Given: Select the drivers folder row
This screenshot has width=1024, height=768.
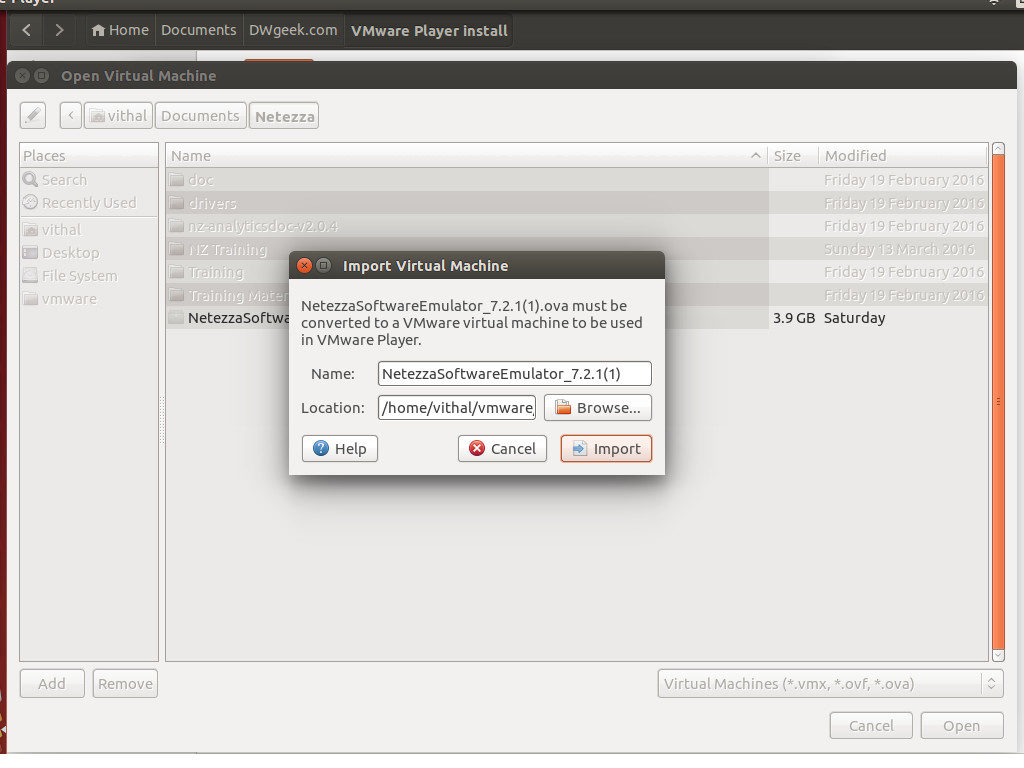Looking at the screenshot, I should (577, 203).
